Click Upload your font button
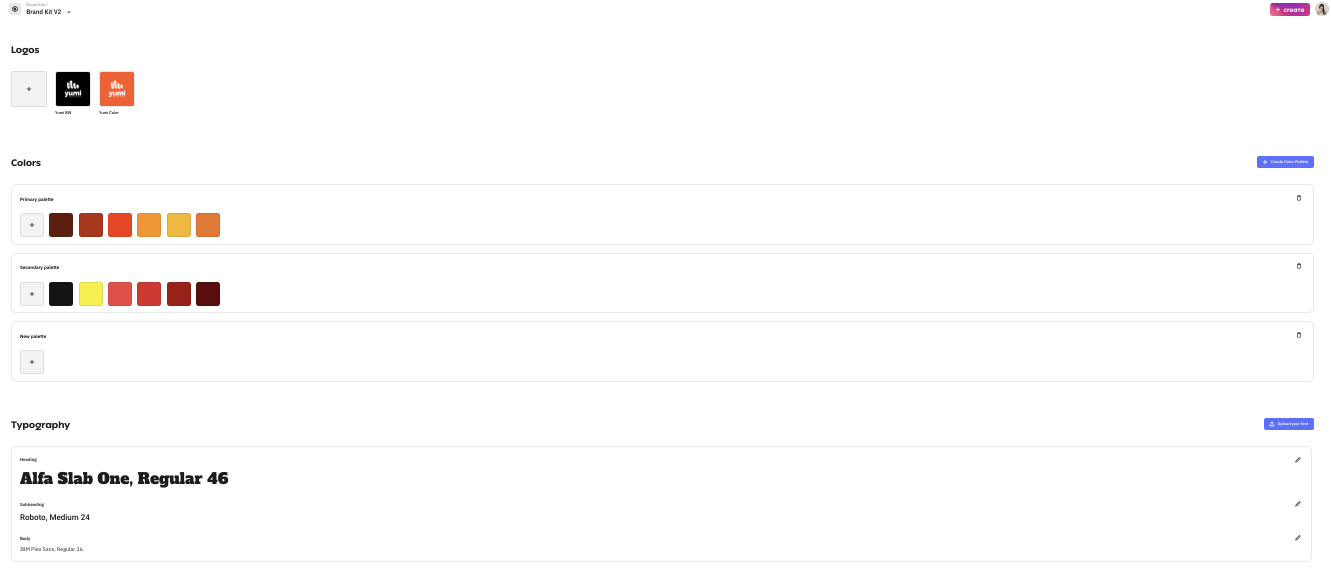The image size is (1331, 572). 1289,424
